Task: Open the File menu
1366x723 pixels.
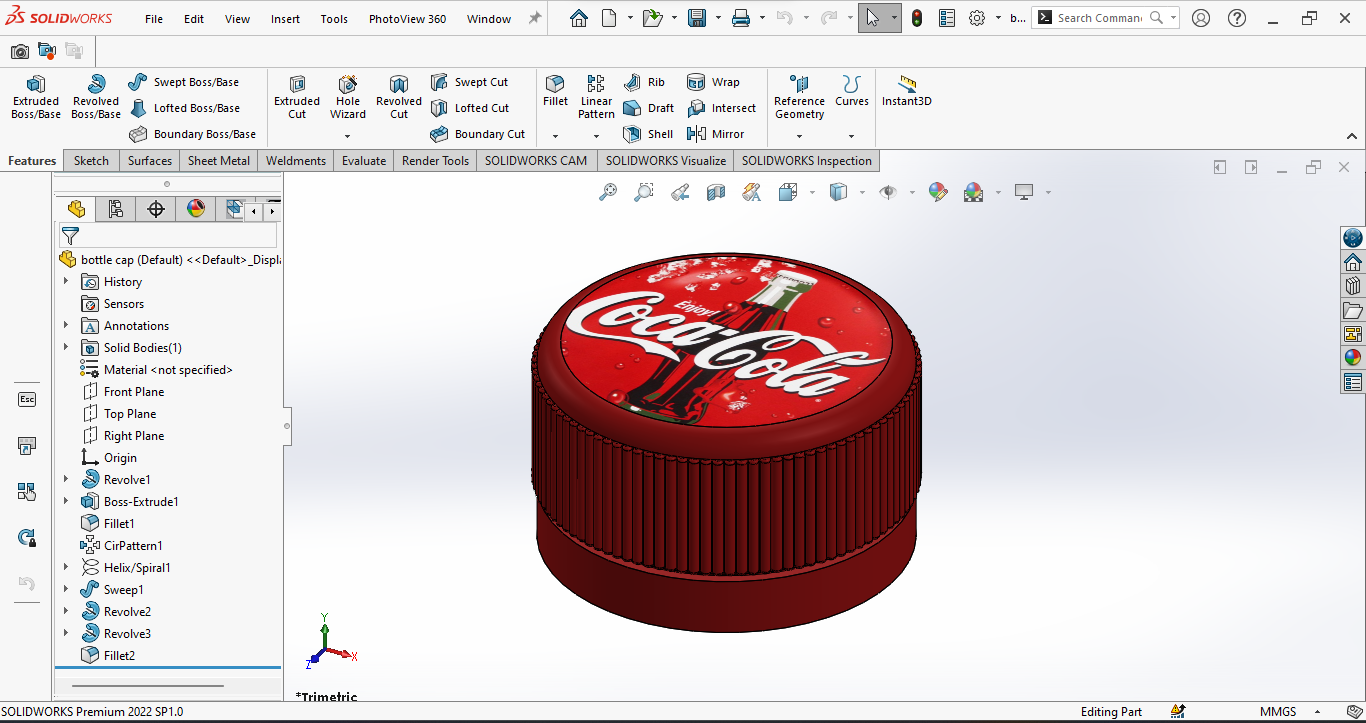Action: 154,19
